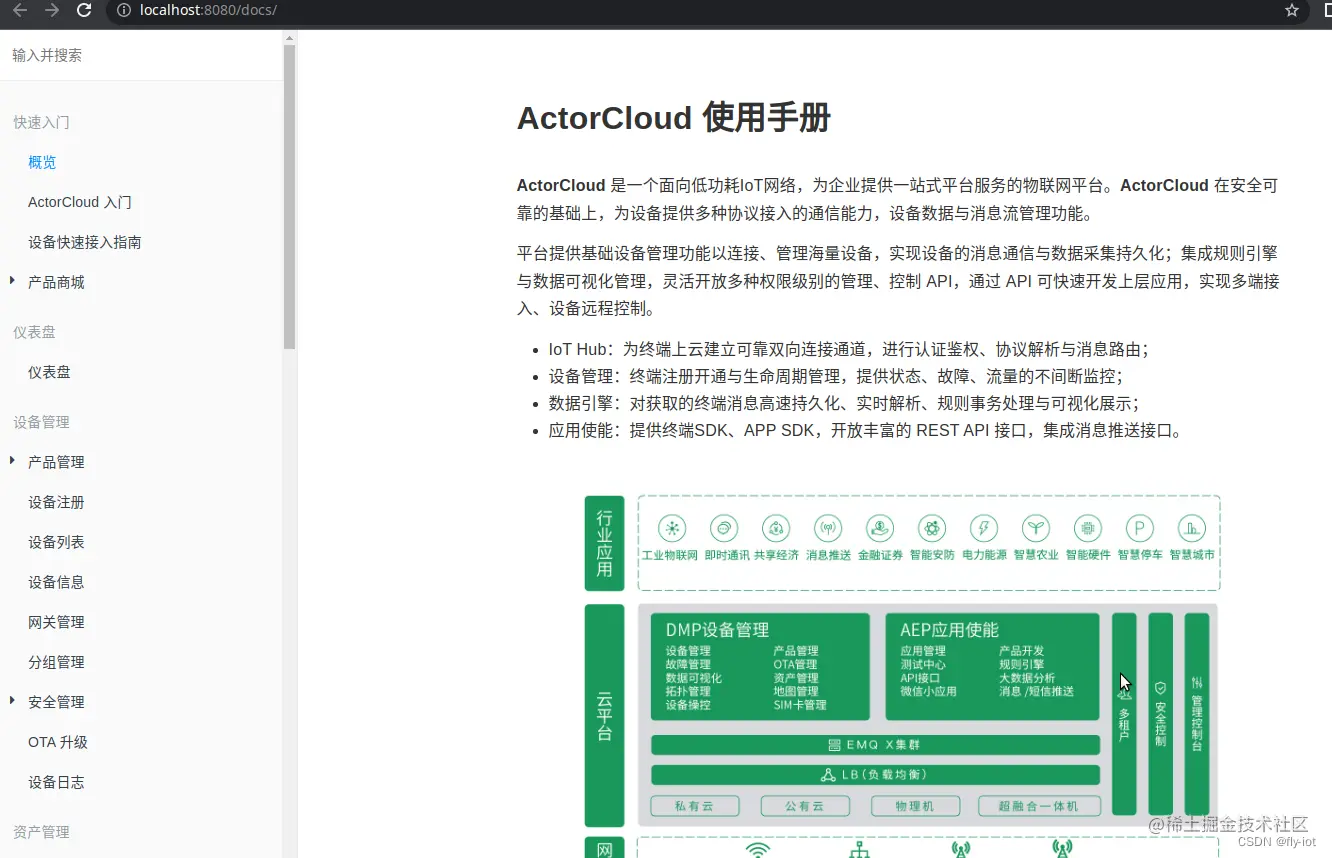
Task: Click the sidebar scrollbar up arrow
Action: (290, 38)
